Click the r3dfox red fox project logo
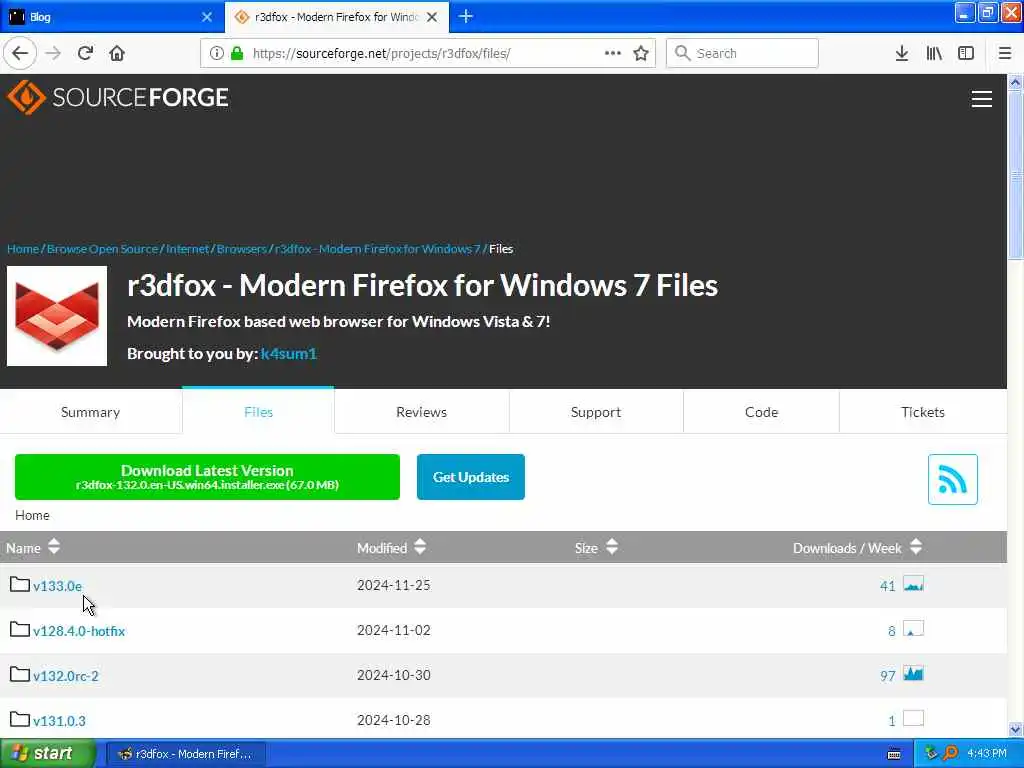The width and height of the screenshot is (1024, 768). [57, 316]
